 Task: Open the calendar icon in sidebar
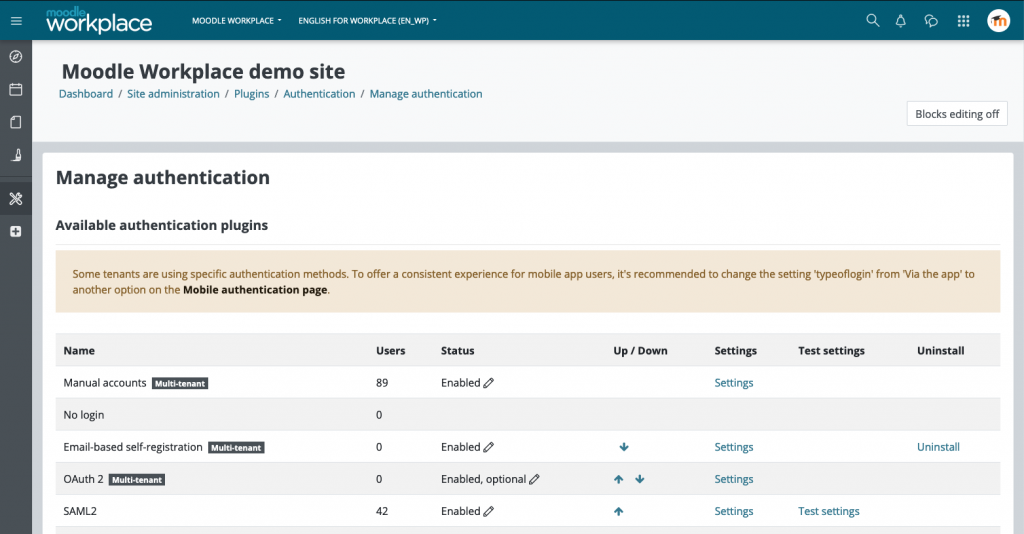pos(16,89)
